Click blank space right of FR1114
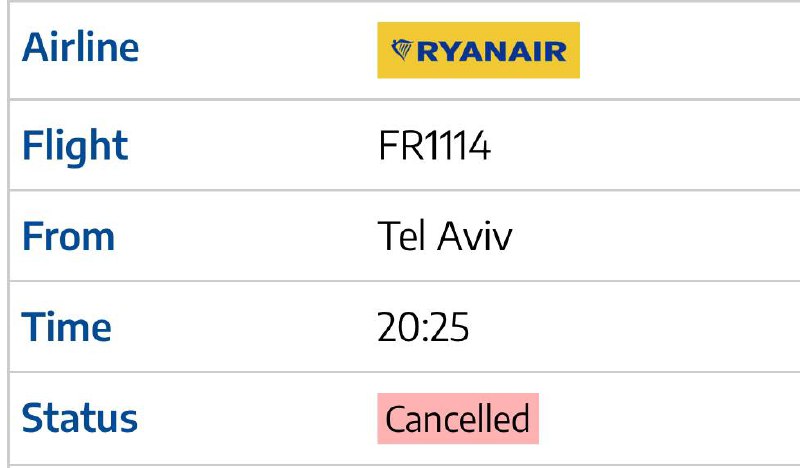Screen dimensions: 800x468 pyautogui.click(x=645, y=146)
